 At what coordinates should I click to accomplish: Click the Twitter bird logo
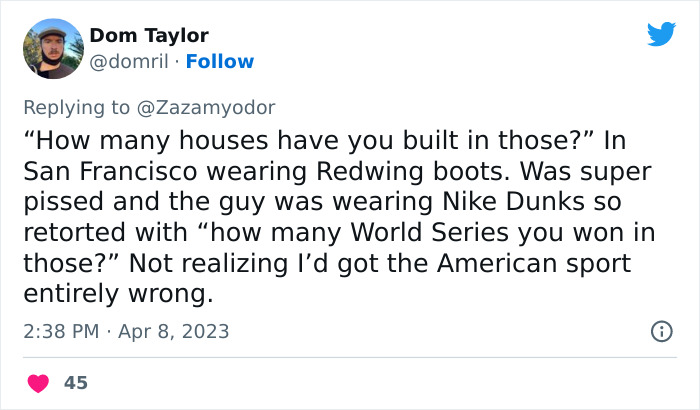[x=661, y=34]
